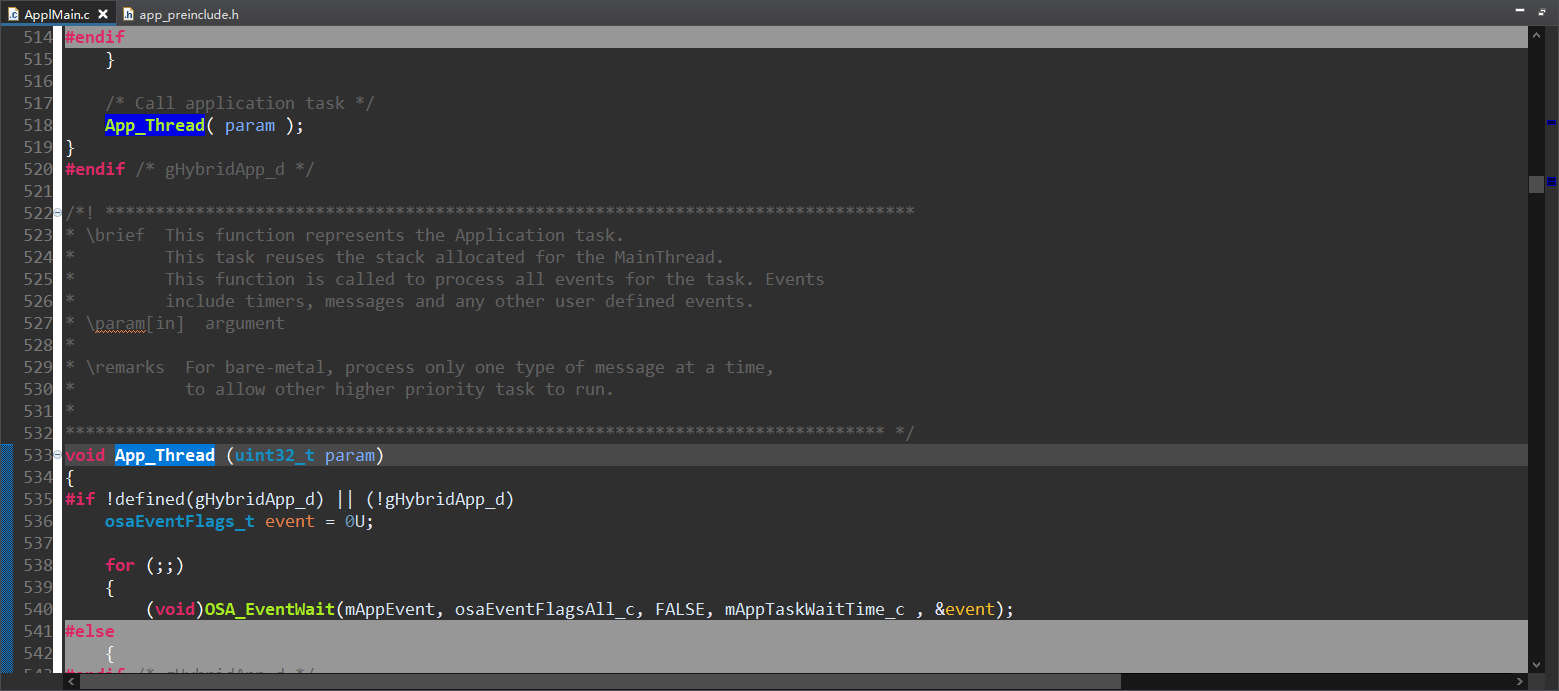This screenshot has height=691, width=1559.
Task: Click the mAppTaskWaitTime_c argument
Action: click(x=815, y=609)
